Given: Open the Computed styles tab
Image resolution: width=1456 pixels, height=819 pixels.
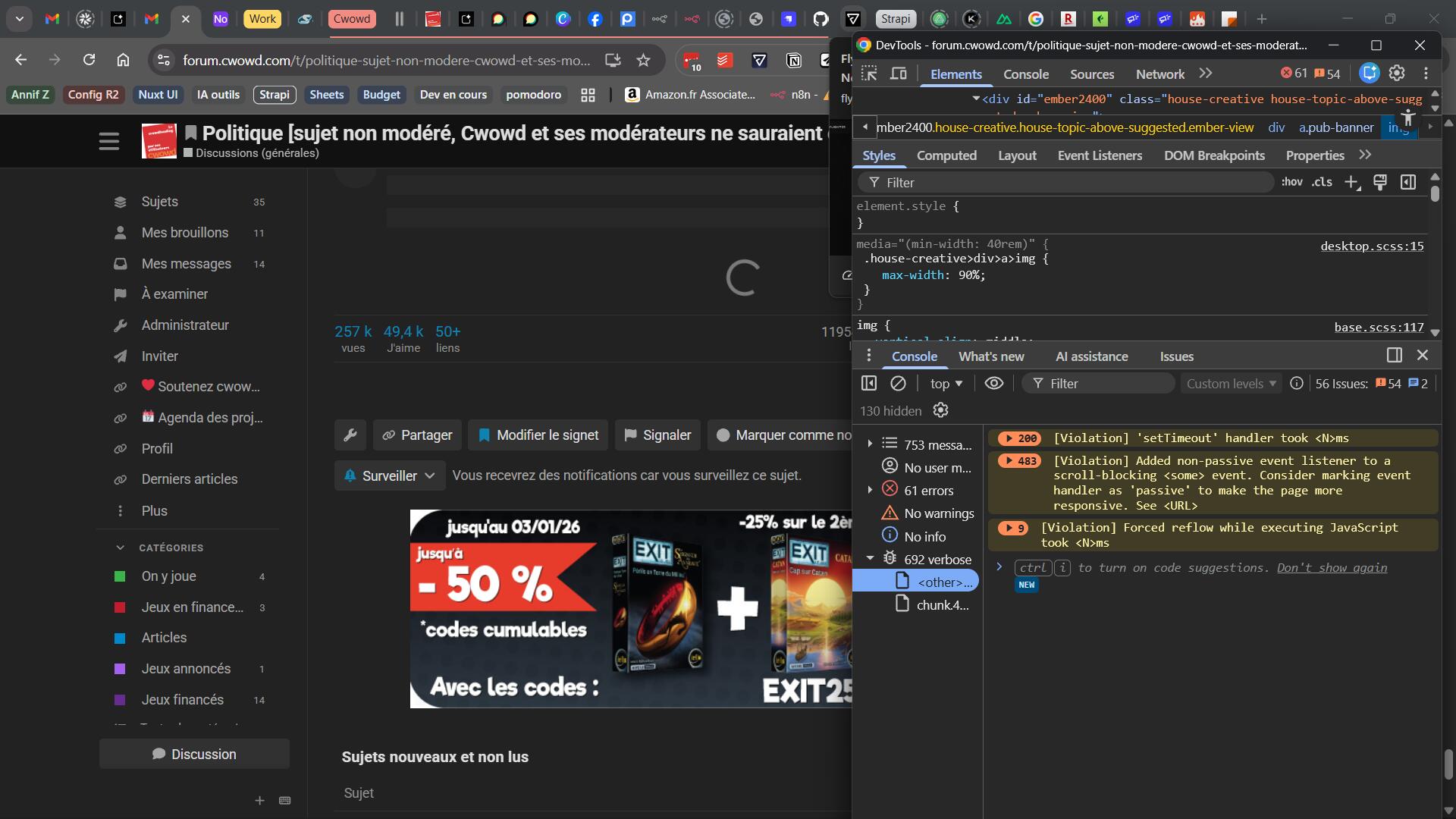Looking at the screenshot, I should [x=946, y=155].
